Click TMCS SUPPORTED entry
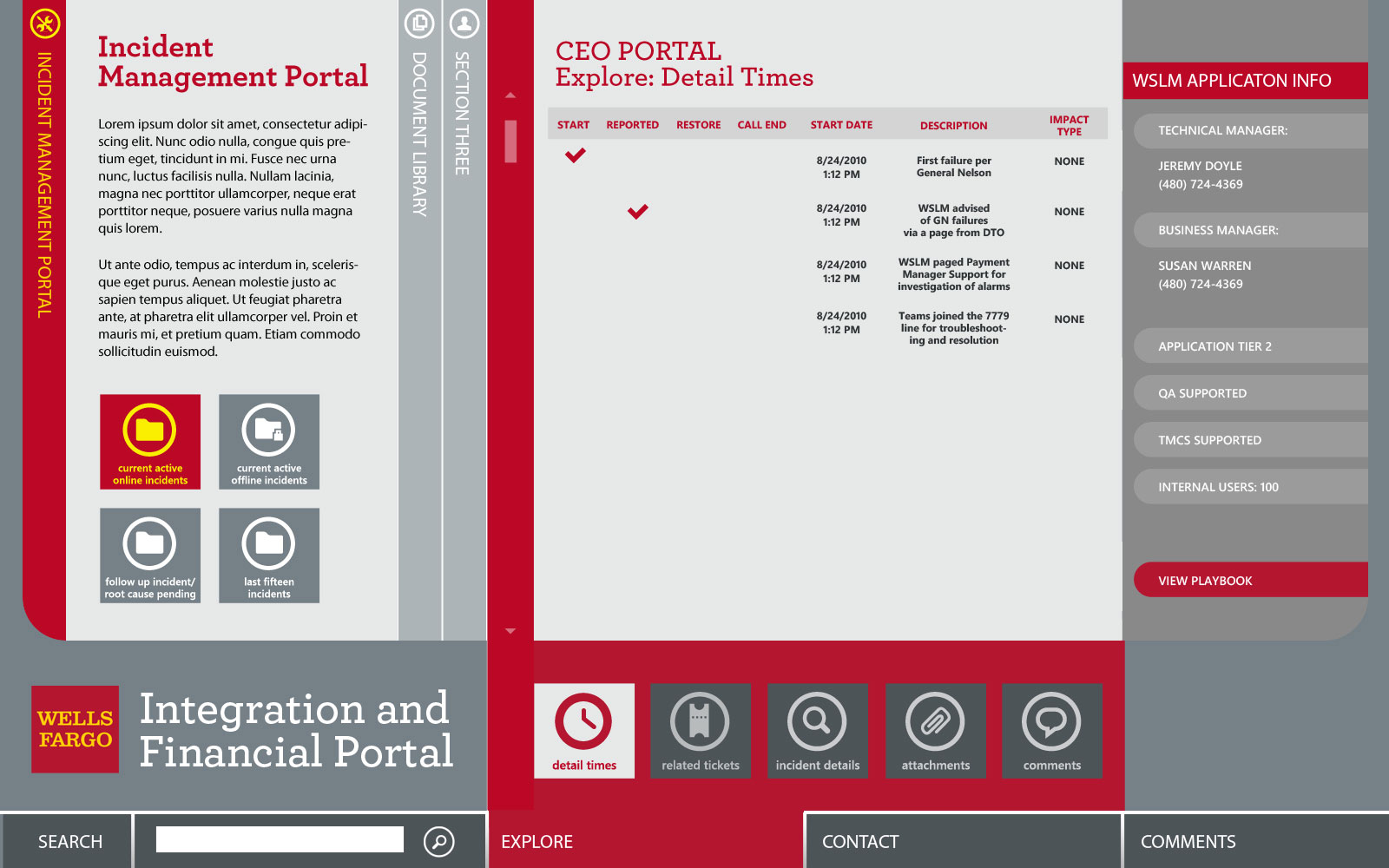Image resolution: width=1389 pixels, height=868 pixels. pos(1251,439)
